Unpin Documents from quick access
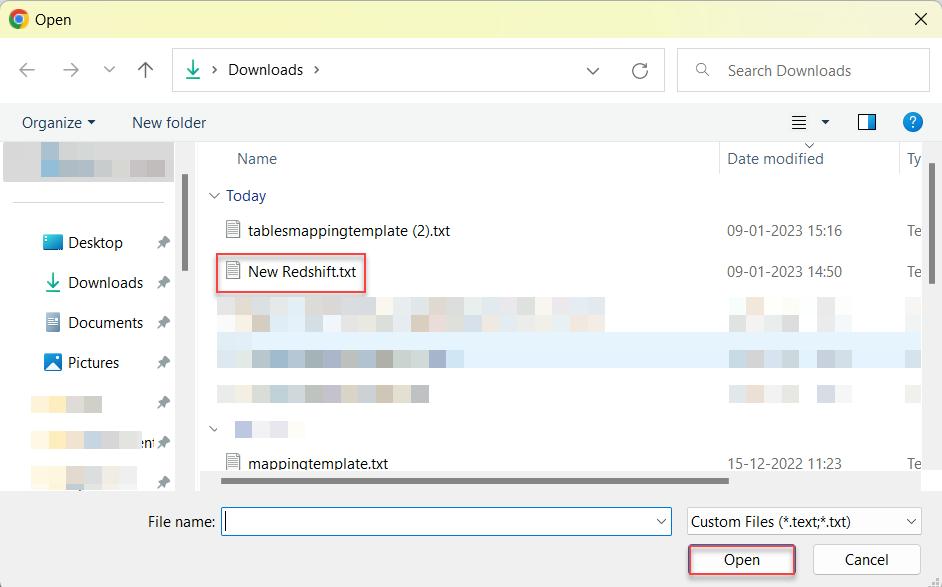942x587 pixels. 163,322
